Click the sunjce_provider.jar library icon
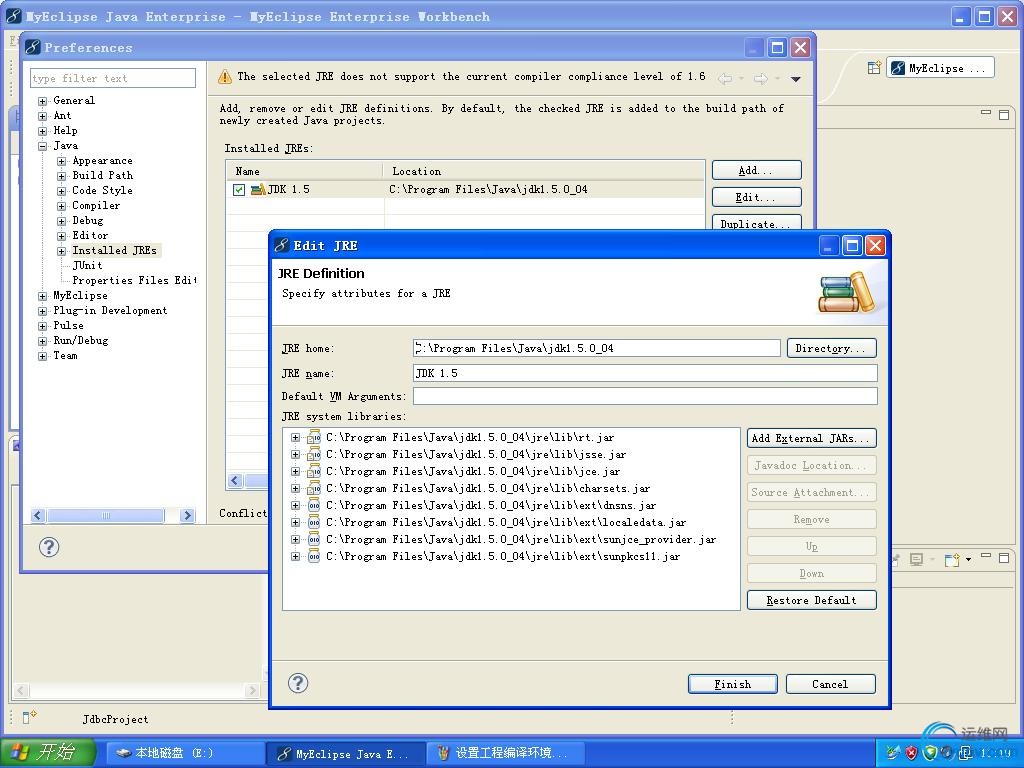 pos(314,539)
